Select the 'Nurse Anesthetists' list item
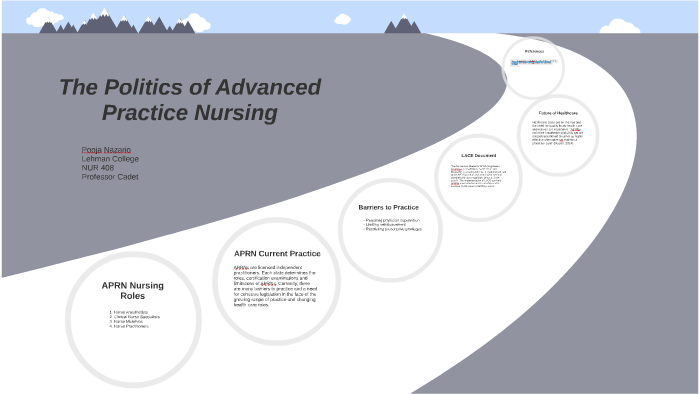 click(x=128, y=312)
